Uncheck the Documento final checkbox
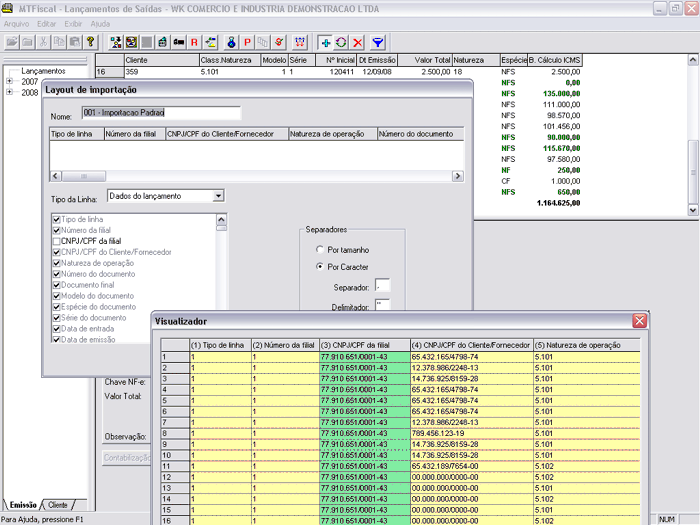The width and height of the screenshot is (700, 525). 56,285
